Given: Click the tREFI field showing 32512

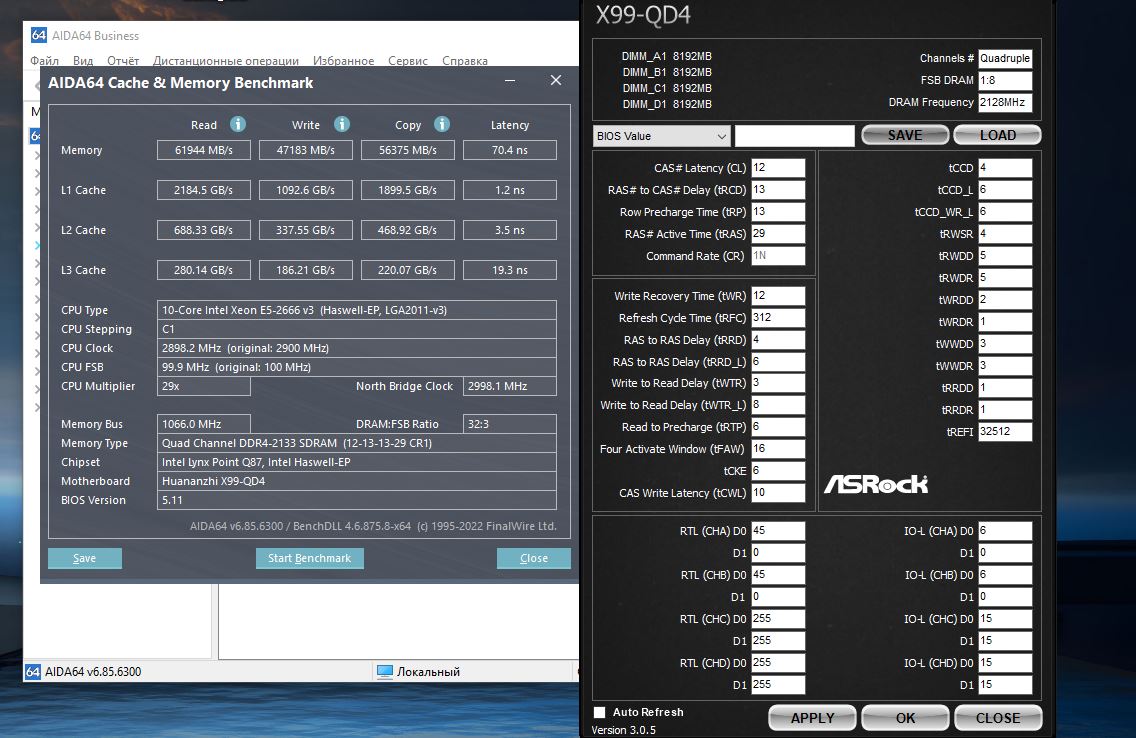Looking at the screenshot, I should coord(1005,432).
